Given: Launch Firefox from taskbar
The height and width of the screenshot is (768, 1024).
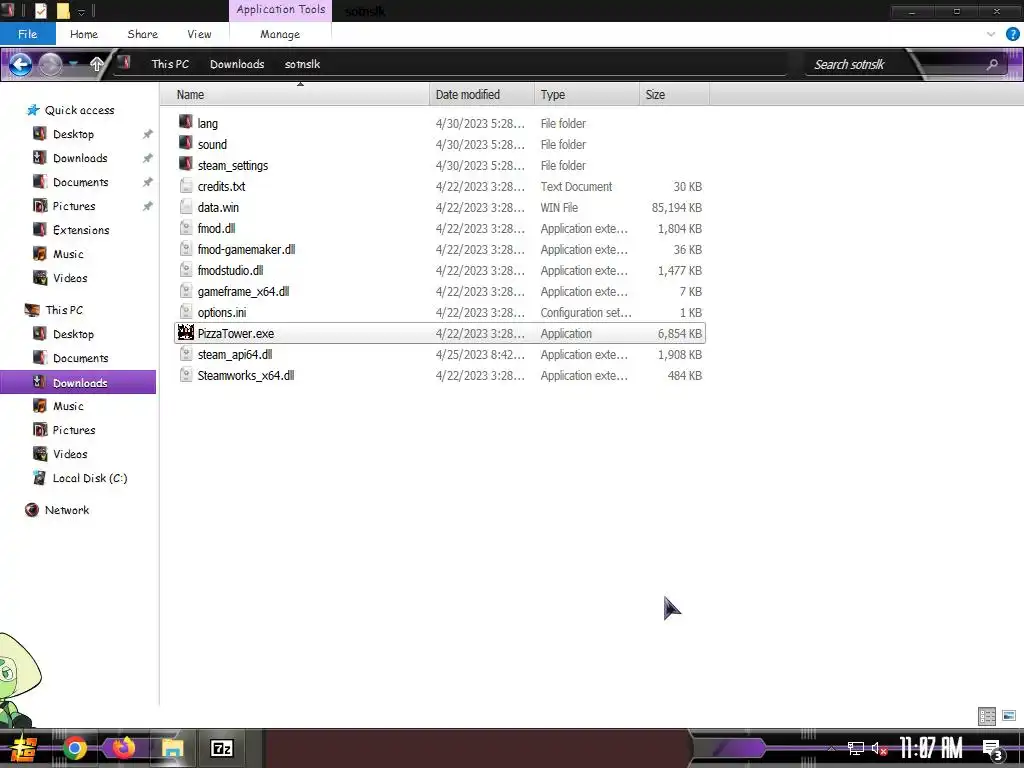Looking at the screenshot, I should tap(123, 748).
